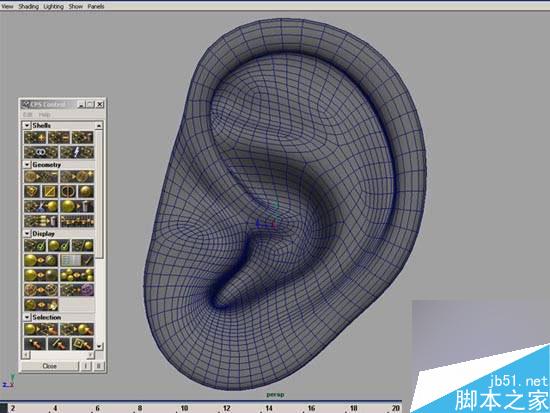This screenshot has width=550, height=413.
Task: Click the Shells icon with equals sign
Action: pos(59,137)
